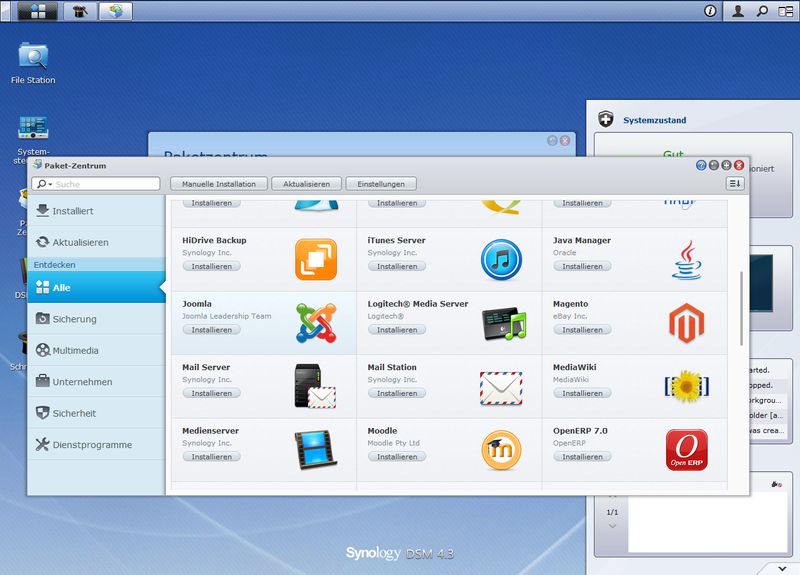Select Installiert in the sidebar

tap(96, 211)
